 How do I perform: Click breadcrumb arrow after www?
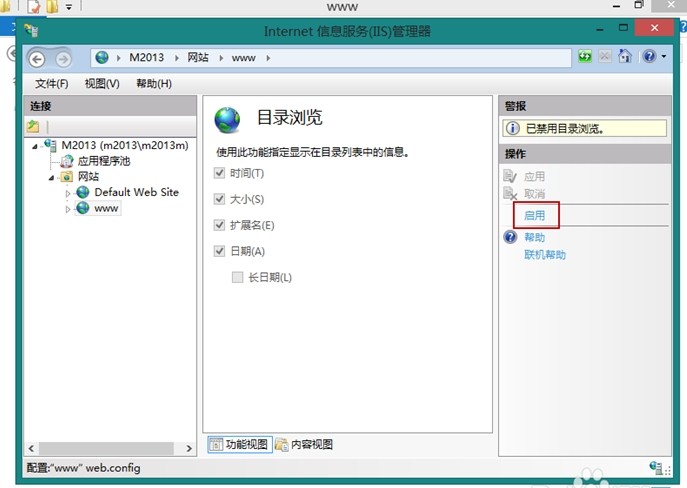coord(268,58)
